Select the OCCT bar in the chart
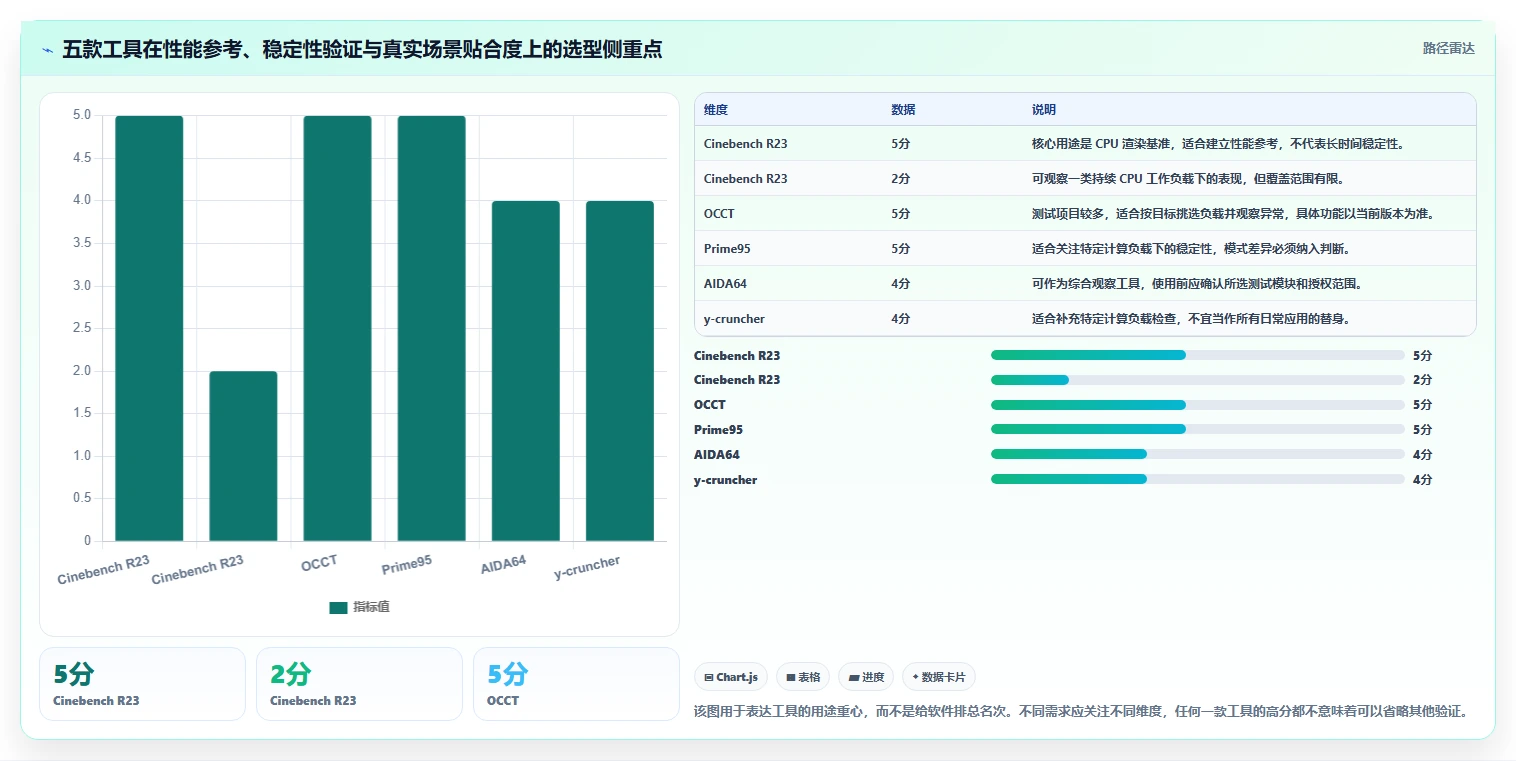The height and width of the screenshot is (761, 1516). (337, 328)
